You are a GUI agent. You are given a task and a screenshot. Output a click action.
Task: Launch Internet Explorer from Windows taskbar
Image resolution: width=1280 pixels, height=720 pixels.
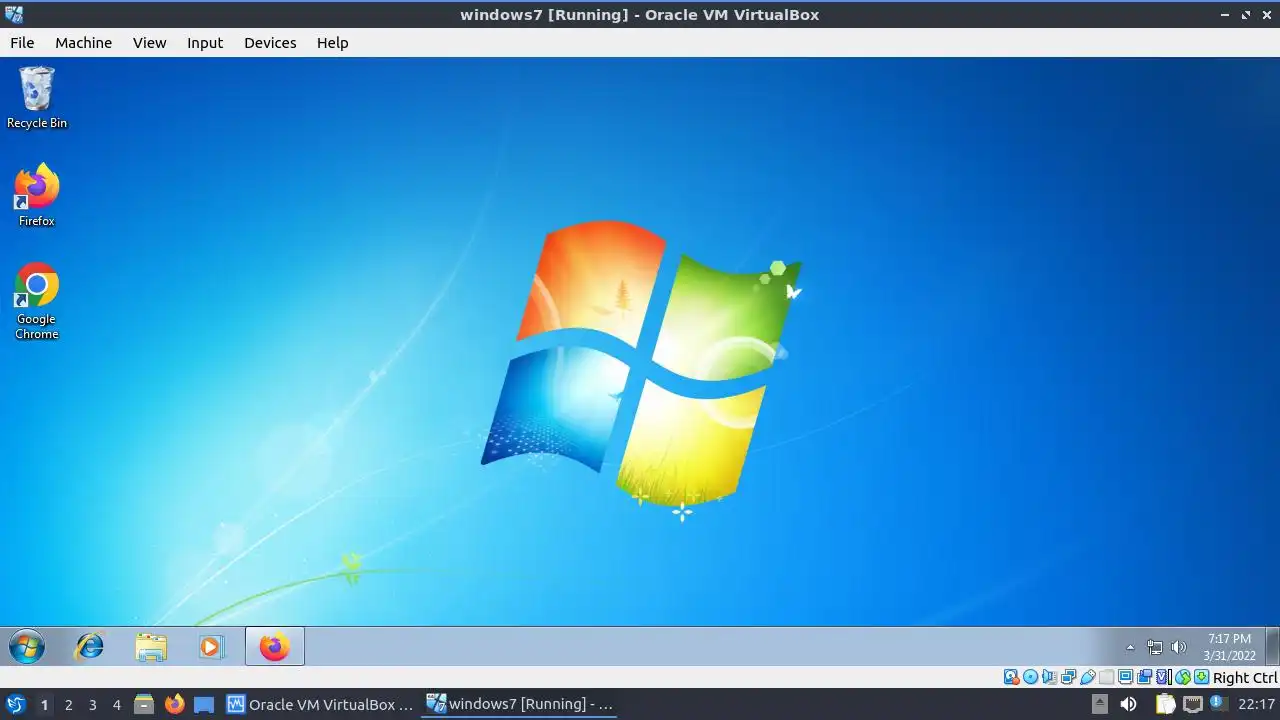coord(90,647)
